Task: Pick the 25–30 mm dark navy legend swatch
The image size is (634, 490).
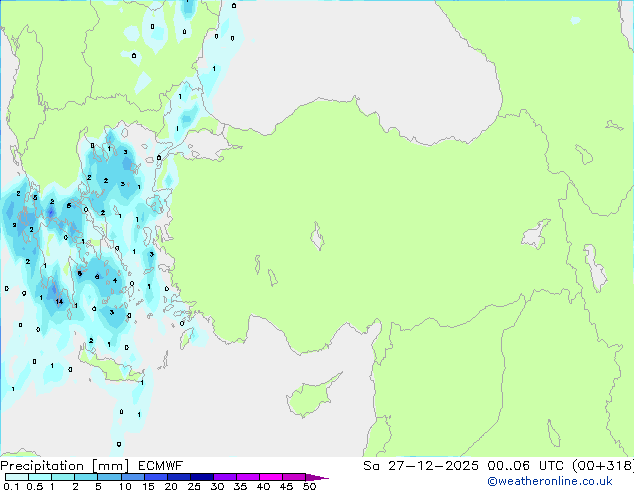Action: click(202, 477)
